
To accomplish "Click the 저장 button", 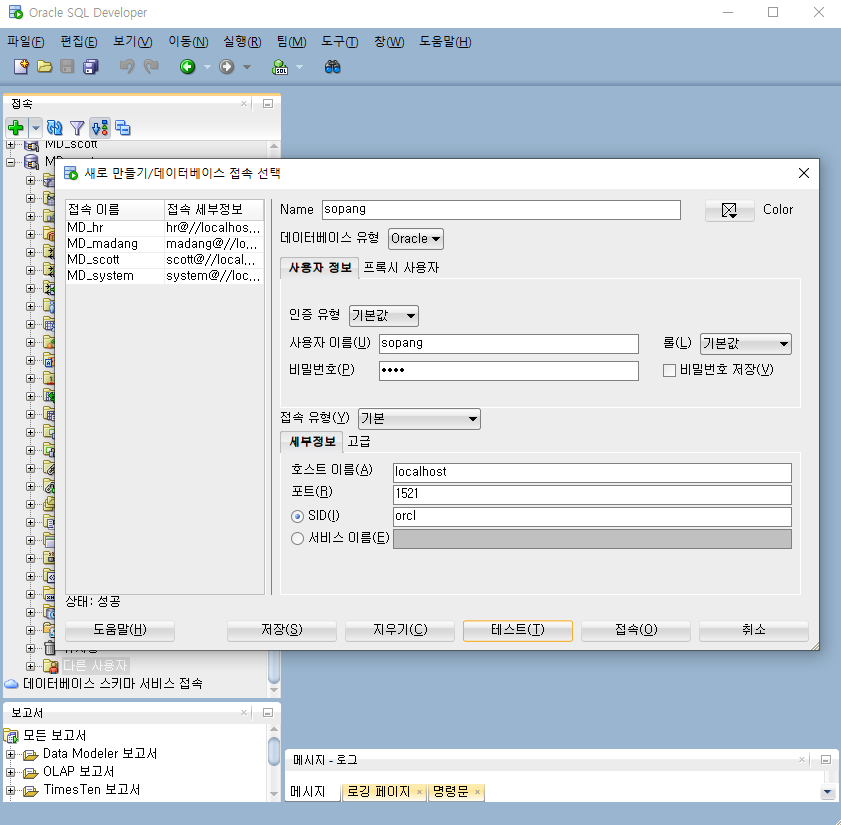I will (282, 630).
